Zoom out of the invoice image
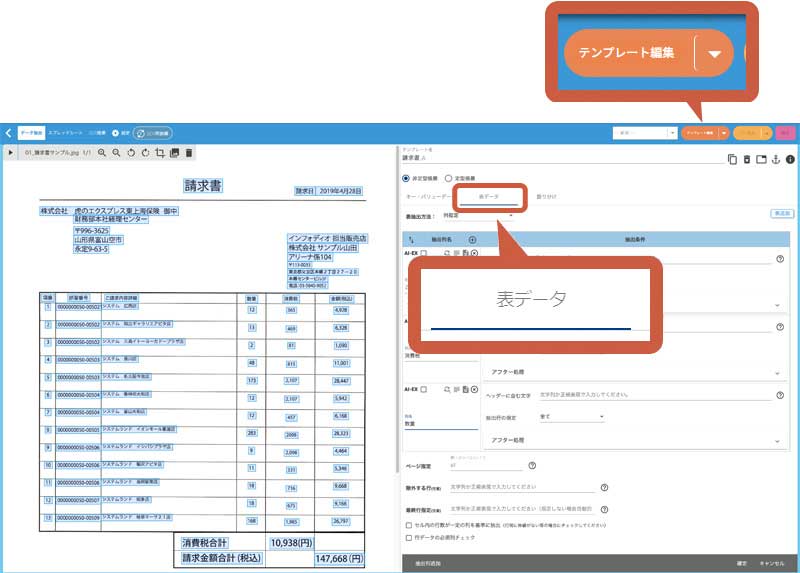Image resolution: width=800 pixels, height=573 pixels. click(x=116, y=153)
